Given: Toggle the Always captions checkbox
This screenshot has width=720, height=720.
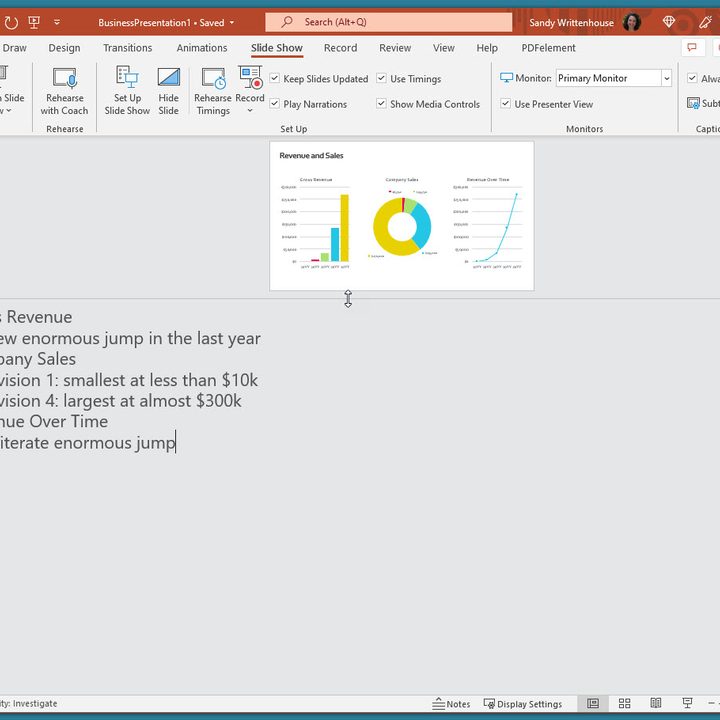Looking at the screenshot, I should click(692, 78).
